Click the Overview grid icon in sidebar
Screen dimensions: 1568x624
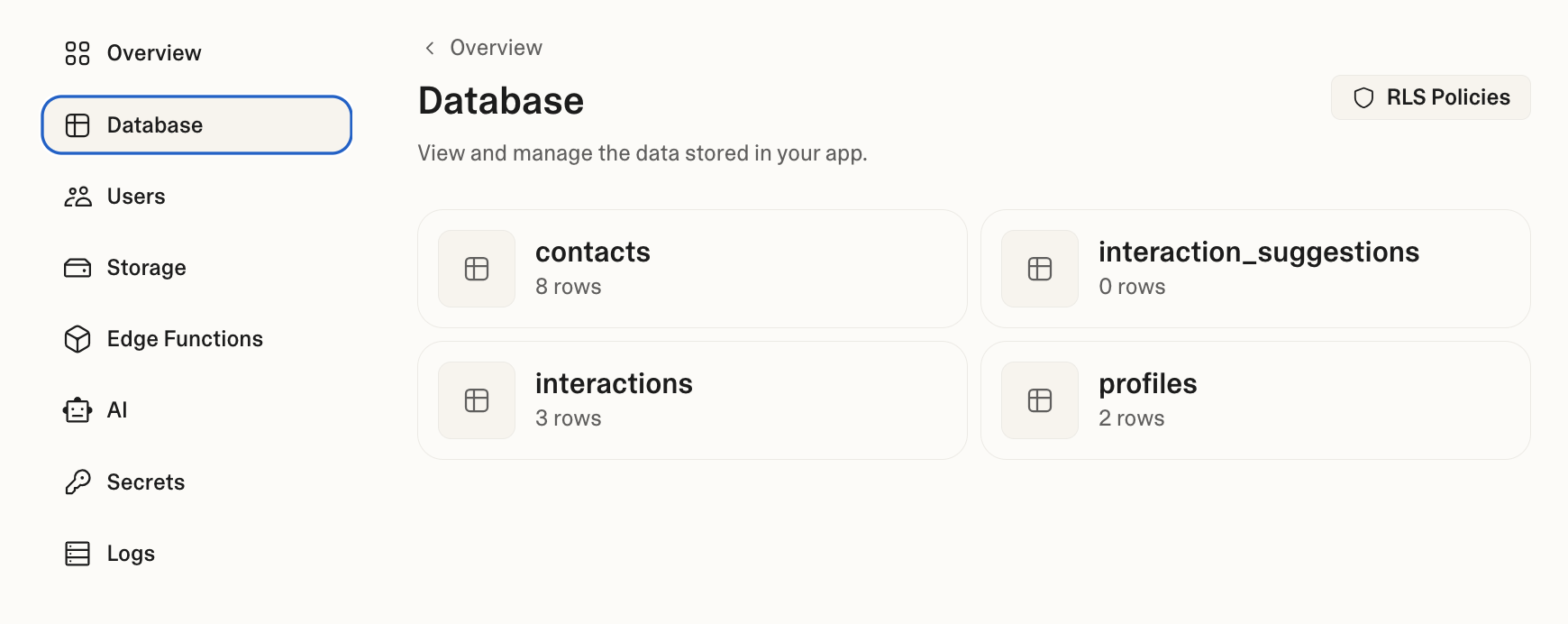click(77, 53)
